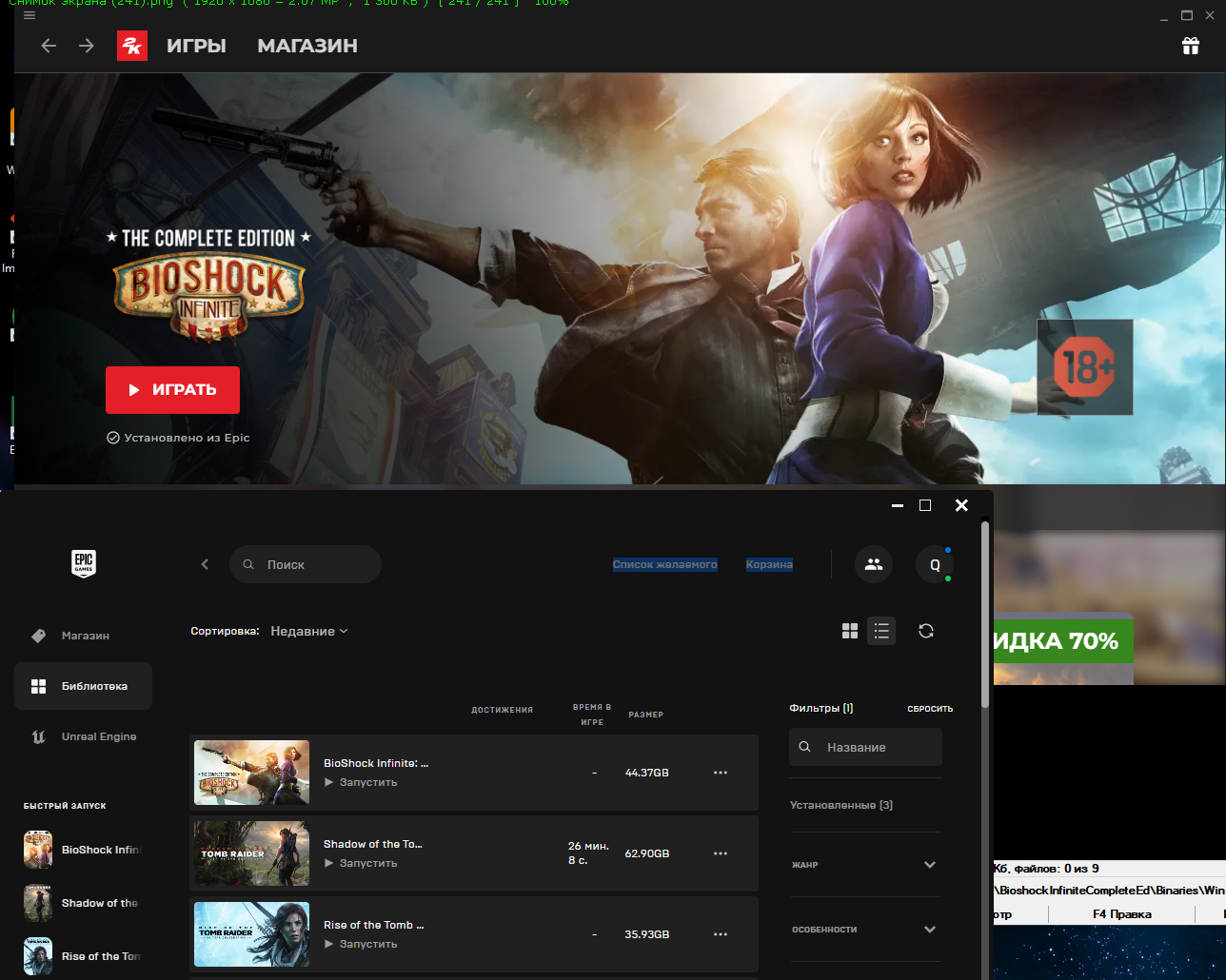This screenshot has width=1226, height=980.
Task: Go back using the Epic launcher chevron
Action: click(205, 564)
